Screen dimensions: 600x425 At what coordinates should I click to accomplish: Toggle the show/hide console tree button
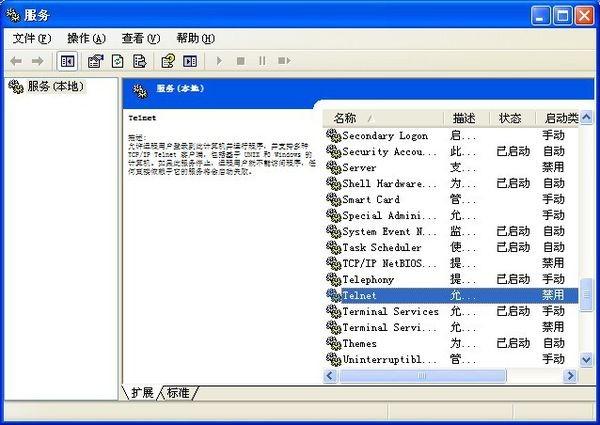tap(67, 61)
